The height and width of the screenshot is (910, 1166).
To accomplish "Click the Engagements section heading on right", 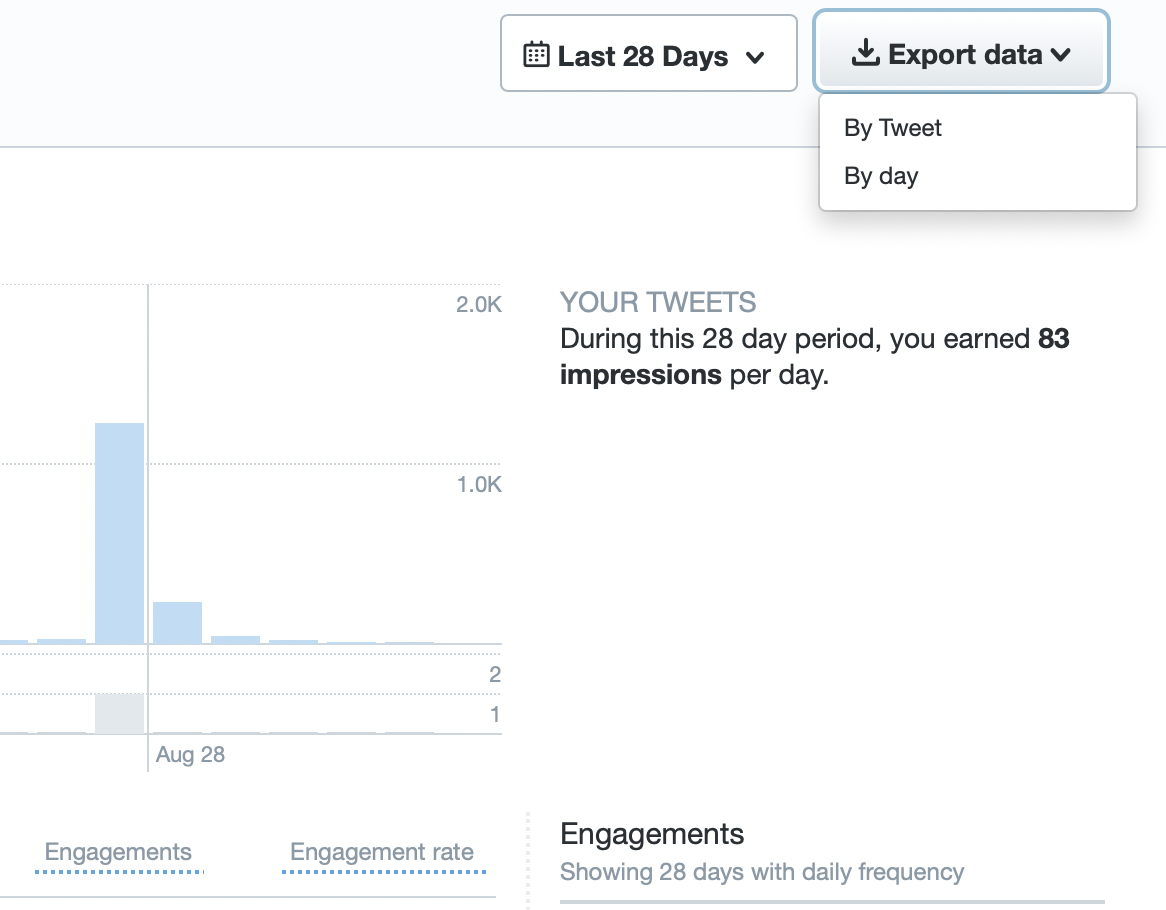I will pos(652,834).
